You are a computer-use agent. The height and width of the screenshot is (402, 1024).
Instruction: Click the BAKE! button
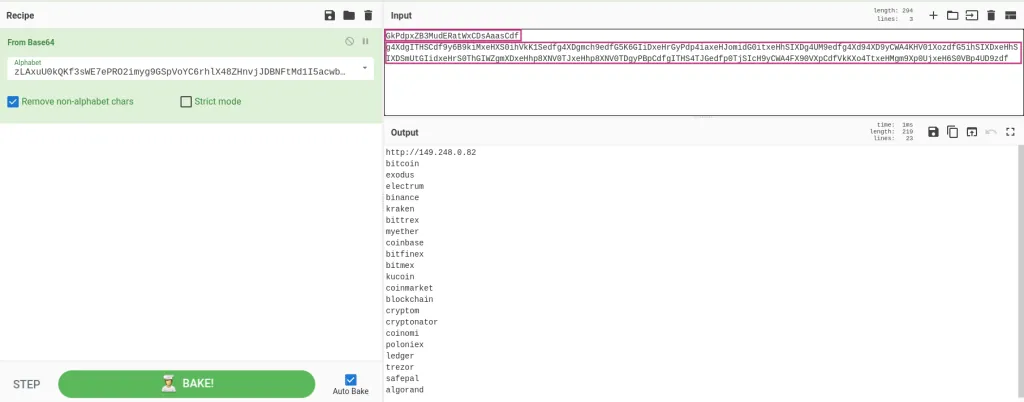[187, 384]
